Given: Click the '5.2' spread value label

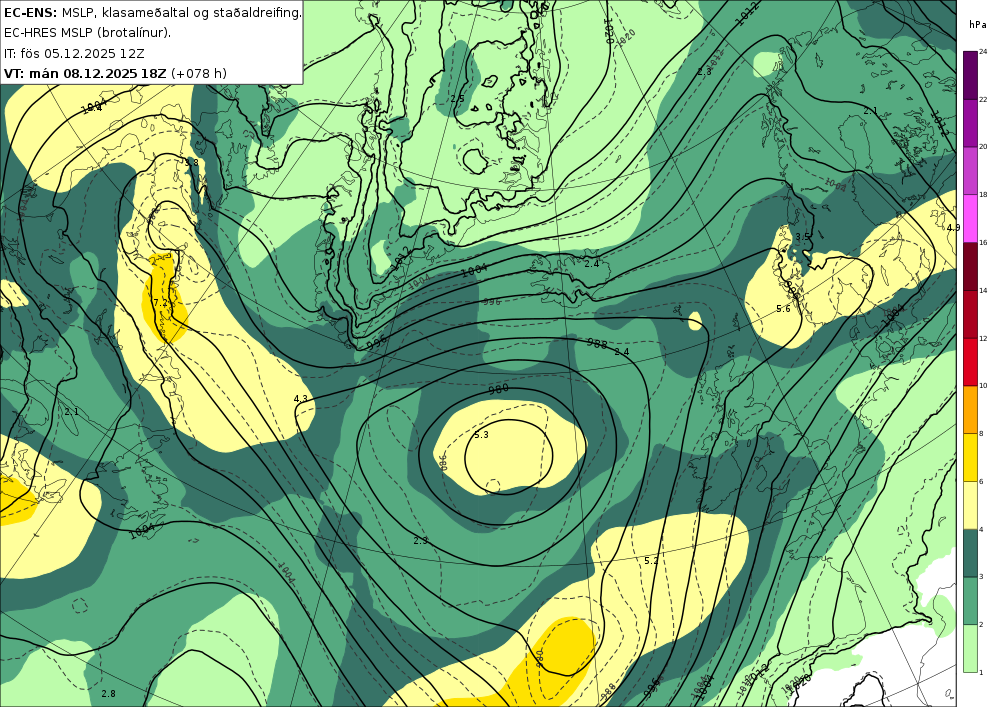Looking at the screenshot, I should point(651,561).
